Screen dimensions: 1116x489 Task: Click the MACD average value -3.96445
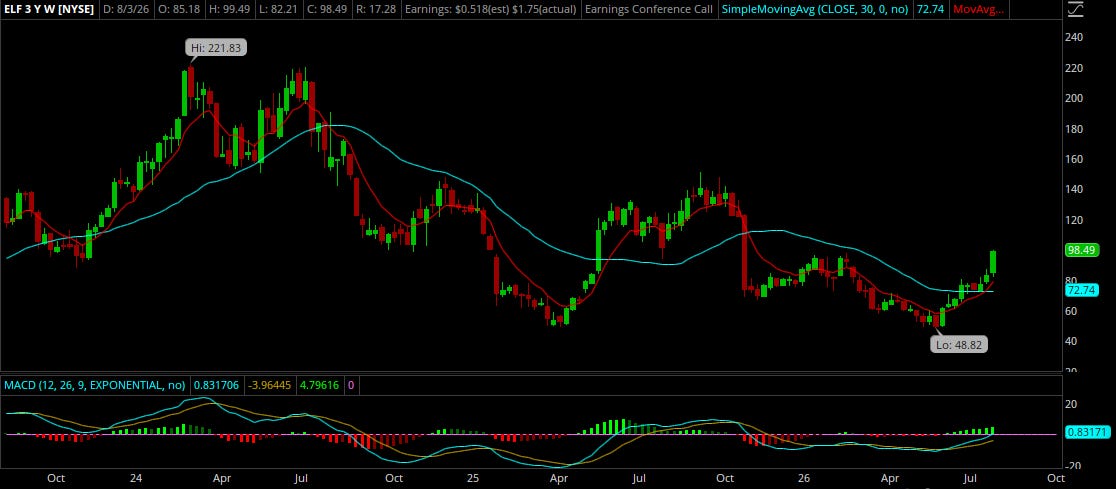point(268,385)
